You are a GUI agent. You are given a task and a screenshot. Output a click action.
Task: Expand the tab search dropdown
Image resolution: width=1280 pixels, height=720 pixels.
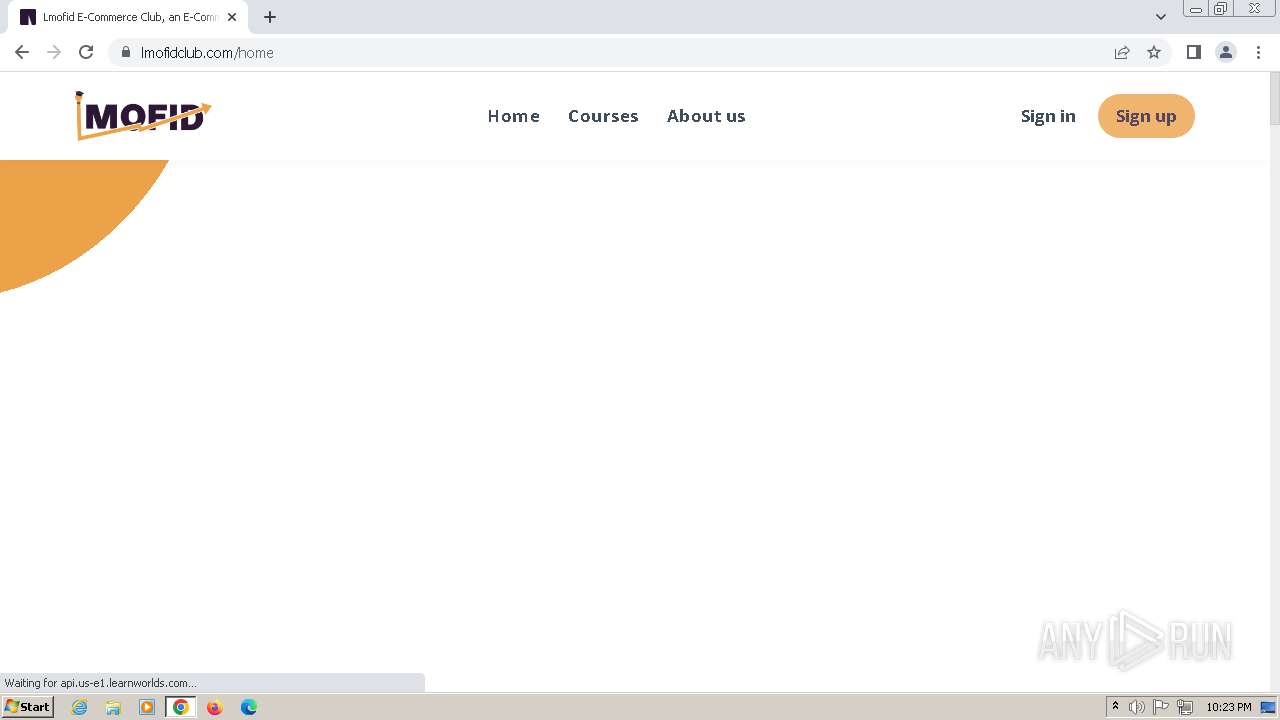[x=1161, y=17]
